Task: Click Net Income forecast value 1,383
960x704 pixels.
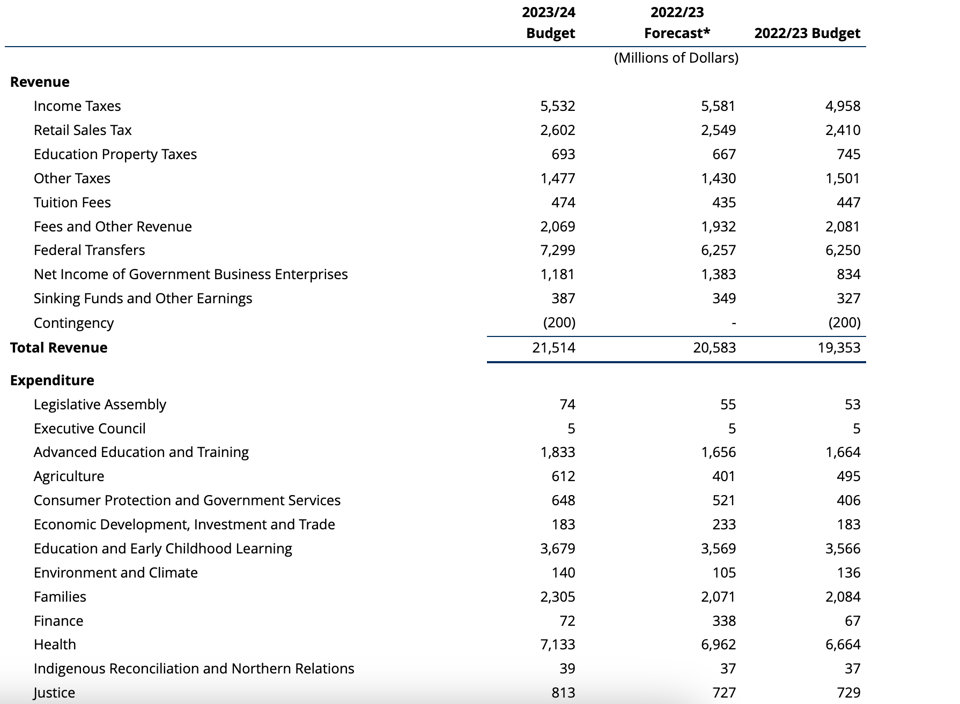Action: point(718,274)
